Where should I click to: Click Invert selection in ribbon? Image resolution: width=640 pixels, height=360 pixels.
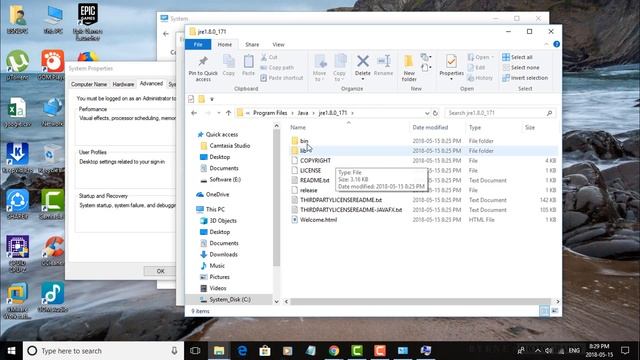525,78
